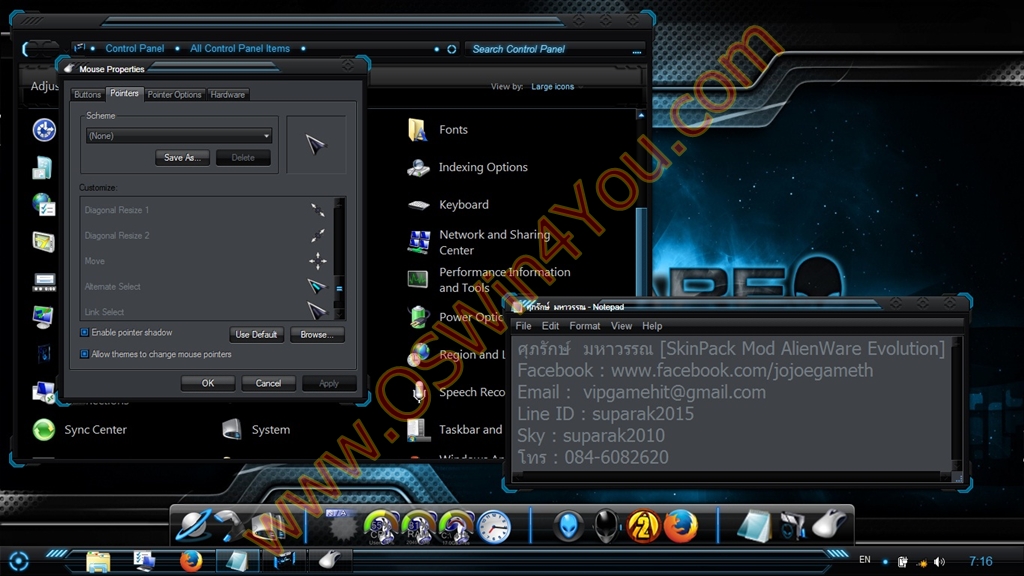Click the taskbar clock showing 7:16

pos(980,561)
